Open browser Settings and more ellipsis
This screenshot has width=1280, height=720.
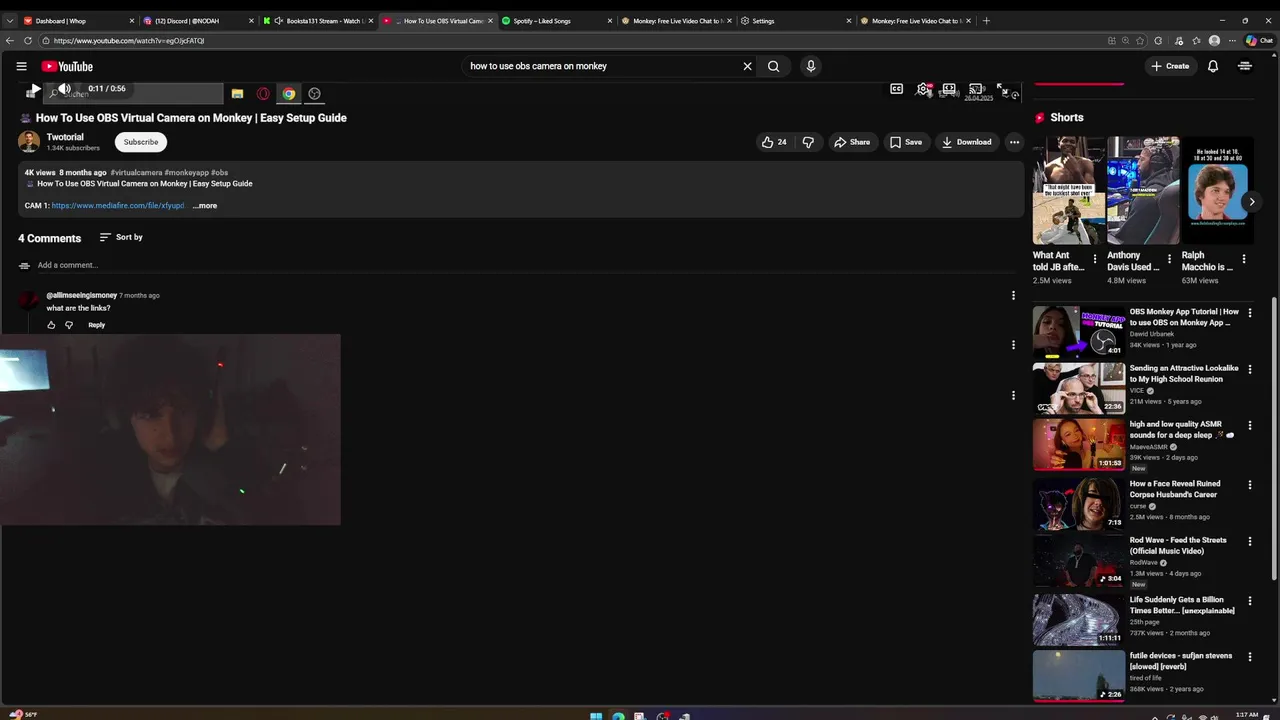coord(1232,41)
